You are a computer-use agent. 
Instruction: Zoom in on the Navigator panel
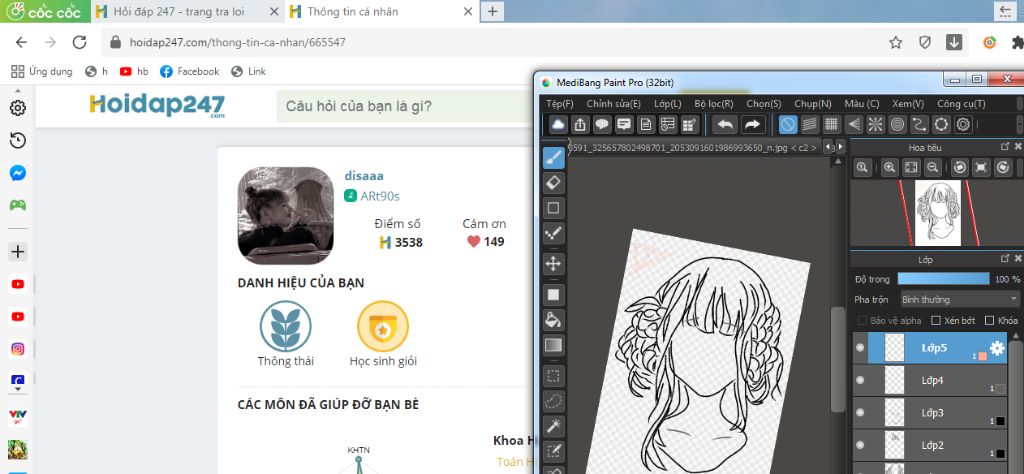tap(889, 167)
